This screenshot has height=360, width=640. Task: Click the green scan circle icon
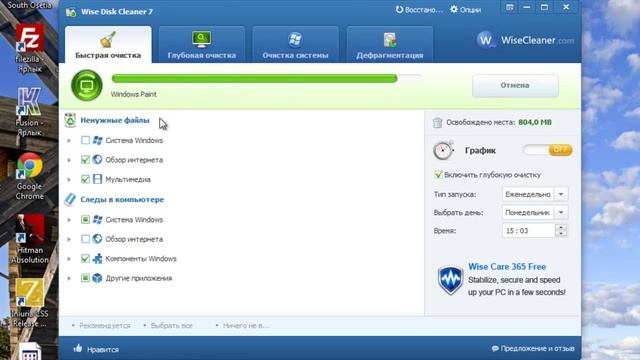click(87, 85)
